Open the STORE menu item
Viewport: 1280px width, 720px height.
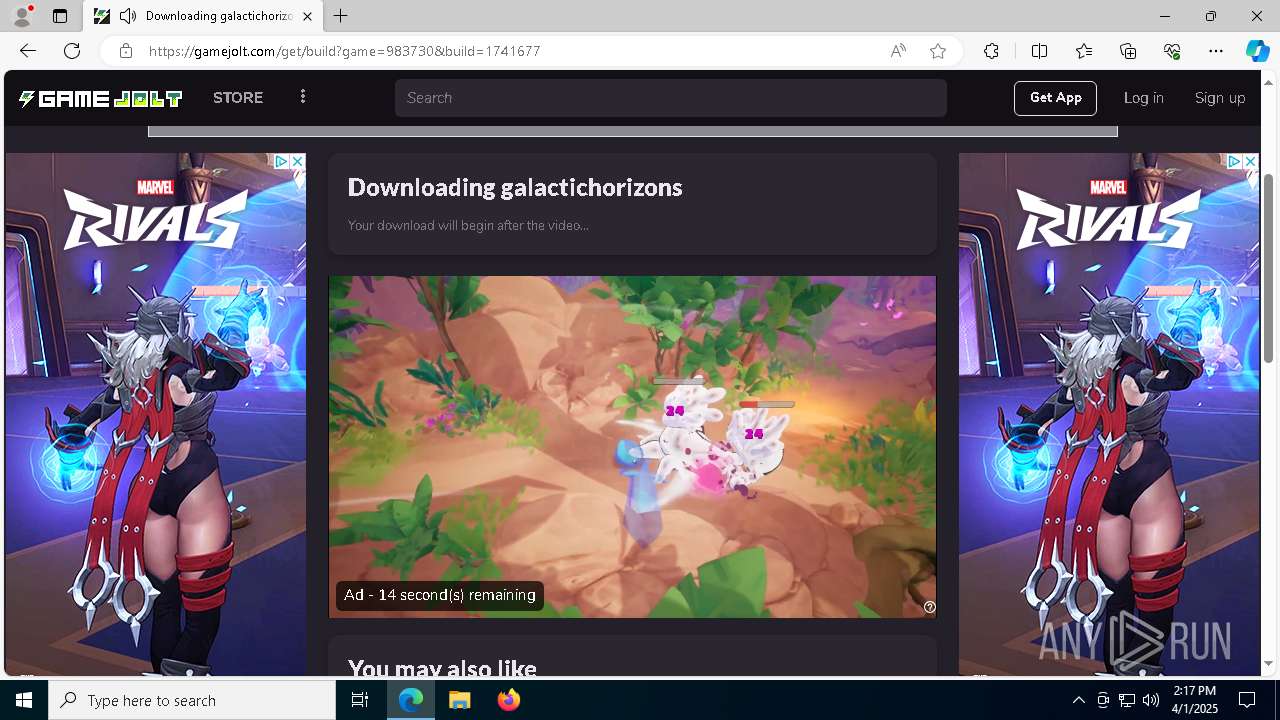[x=238, y=98]
